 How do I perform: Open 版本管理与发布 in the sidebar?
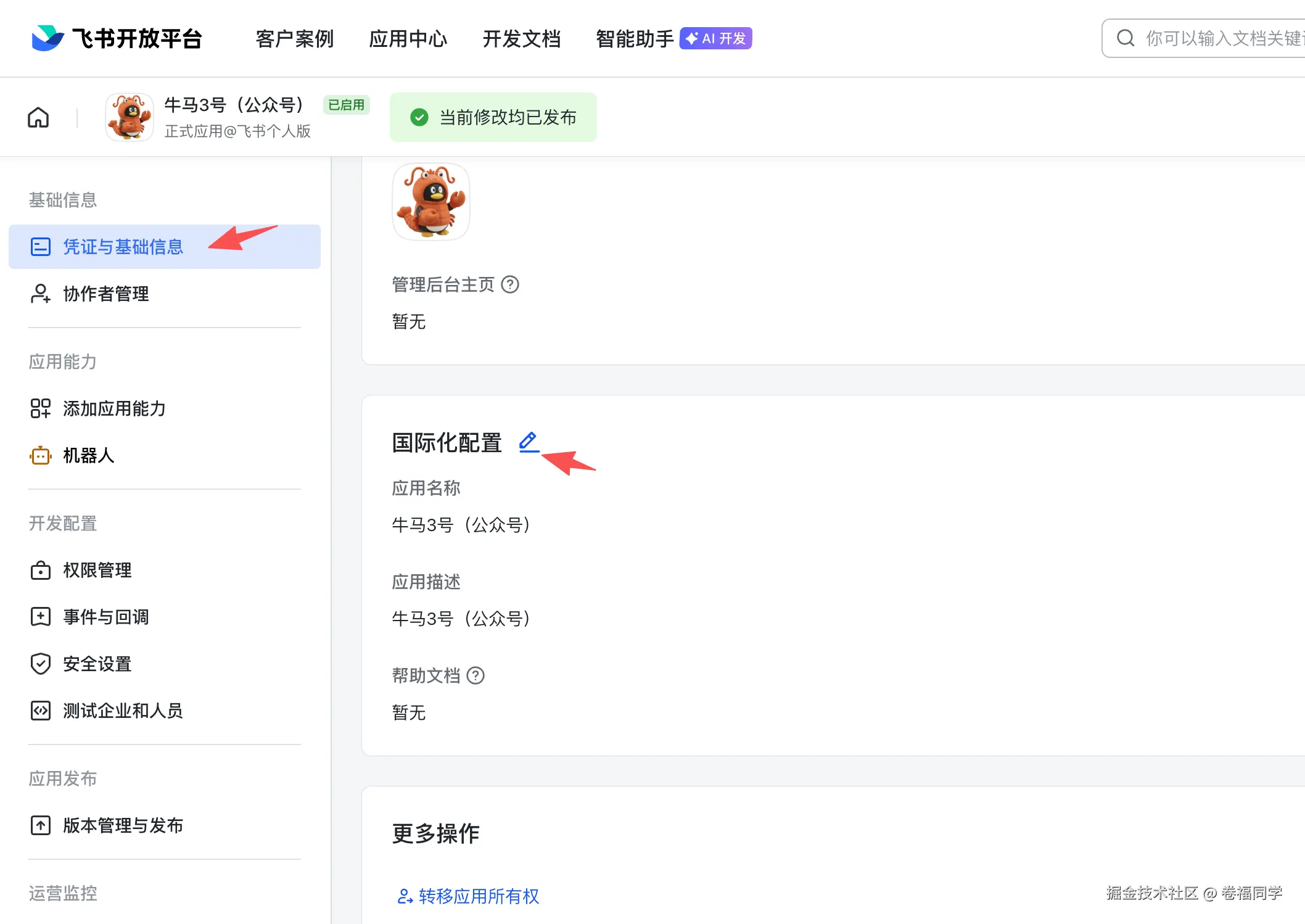pyautogui.click(x=123, y=825)
